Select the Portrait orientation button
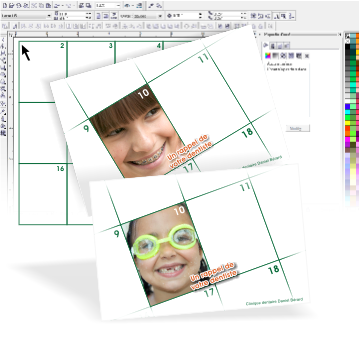360x360 pixels. click(x=98, y=16)
